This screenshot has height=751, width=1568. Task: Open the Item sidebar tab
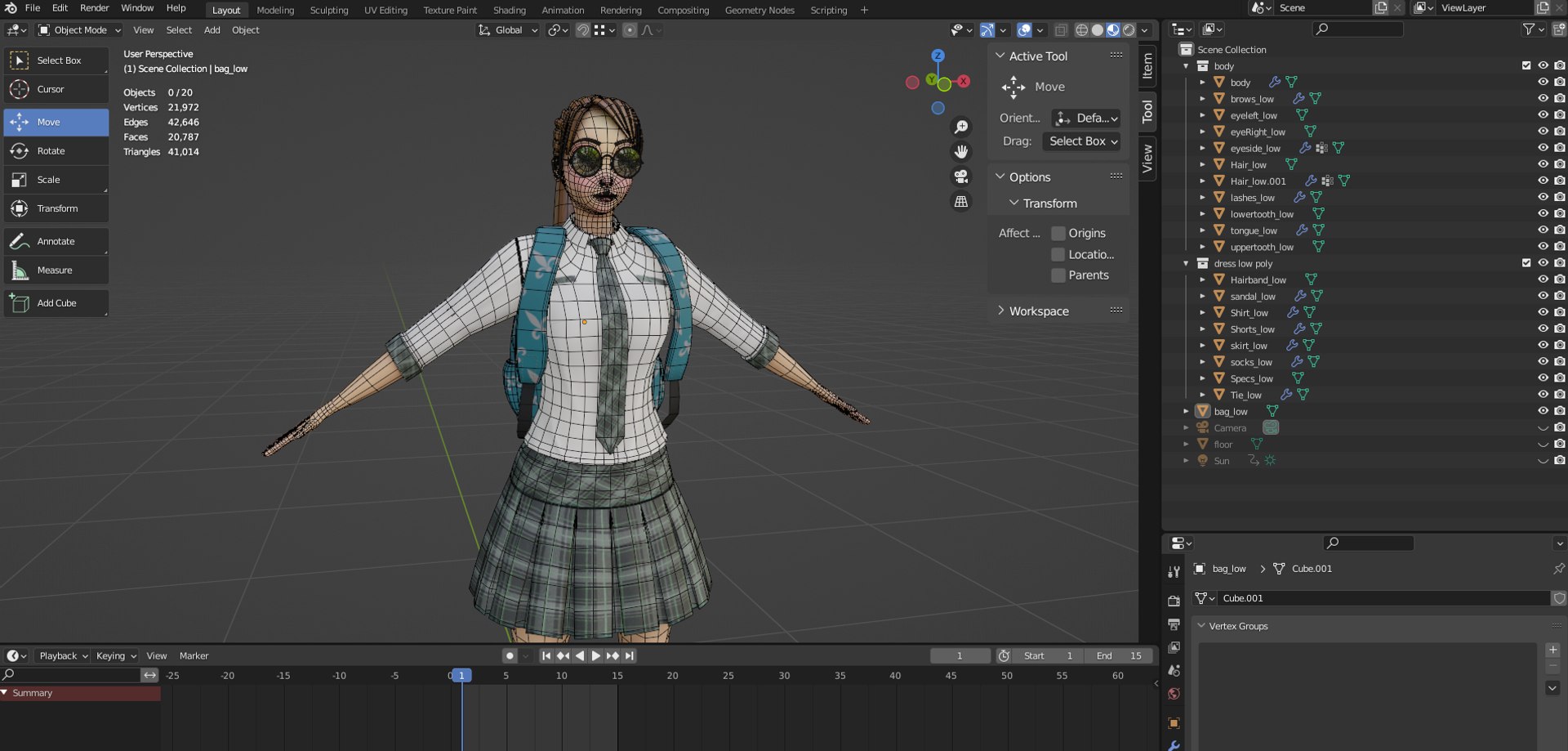pos(1147,65)
